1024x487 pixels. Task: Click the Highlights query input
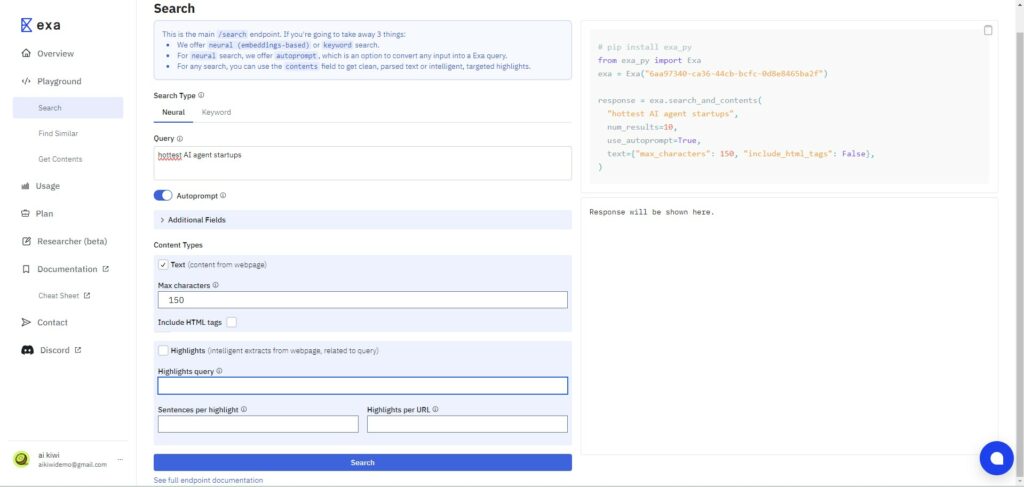362,386
